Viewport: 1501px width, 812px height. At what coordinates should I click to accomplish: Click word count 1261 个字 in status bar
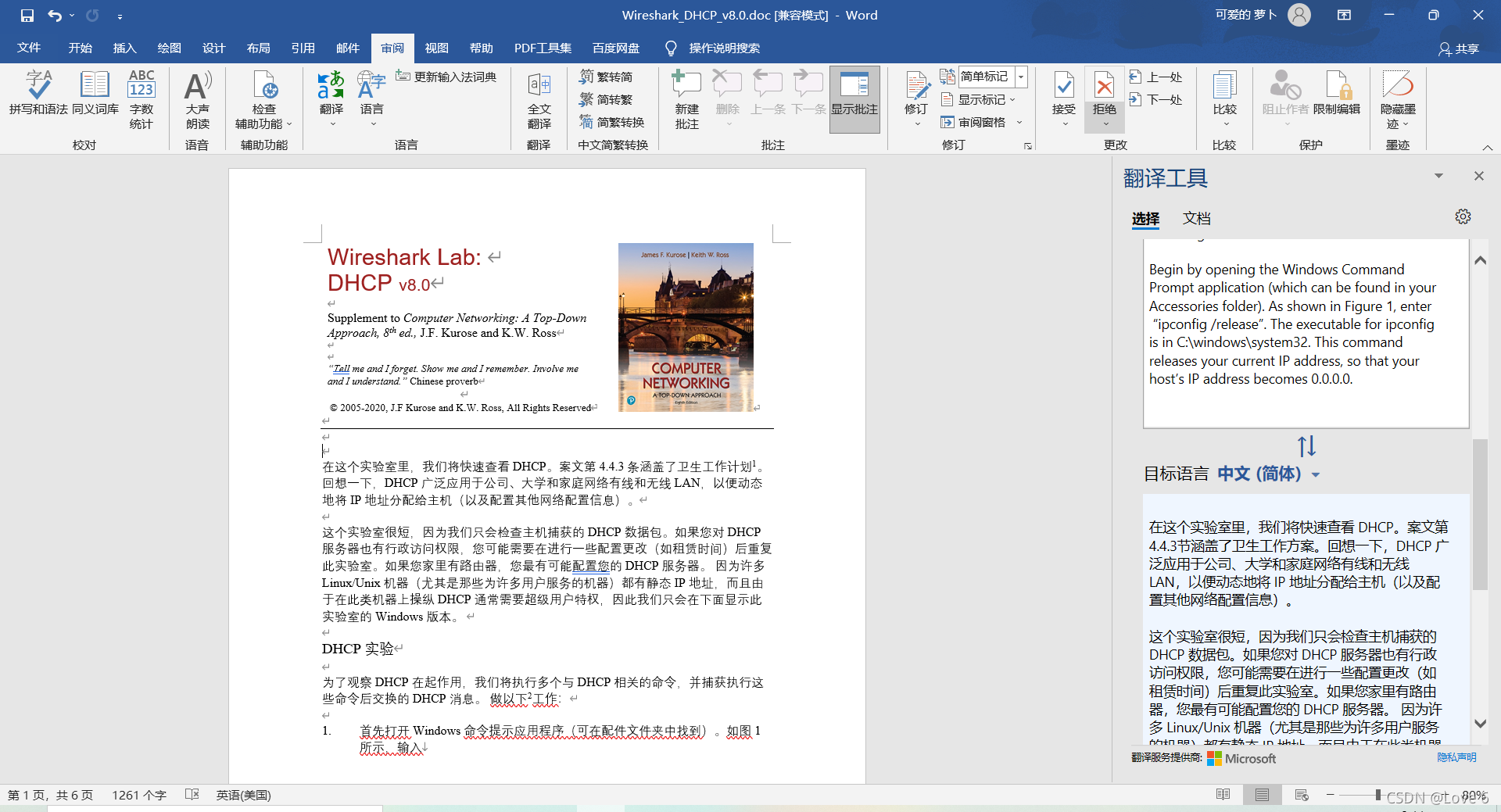click(x=138, y=795)
